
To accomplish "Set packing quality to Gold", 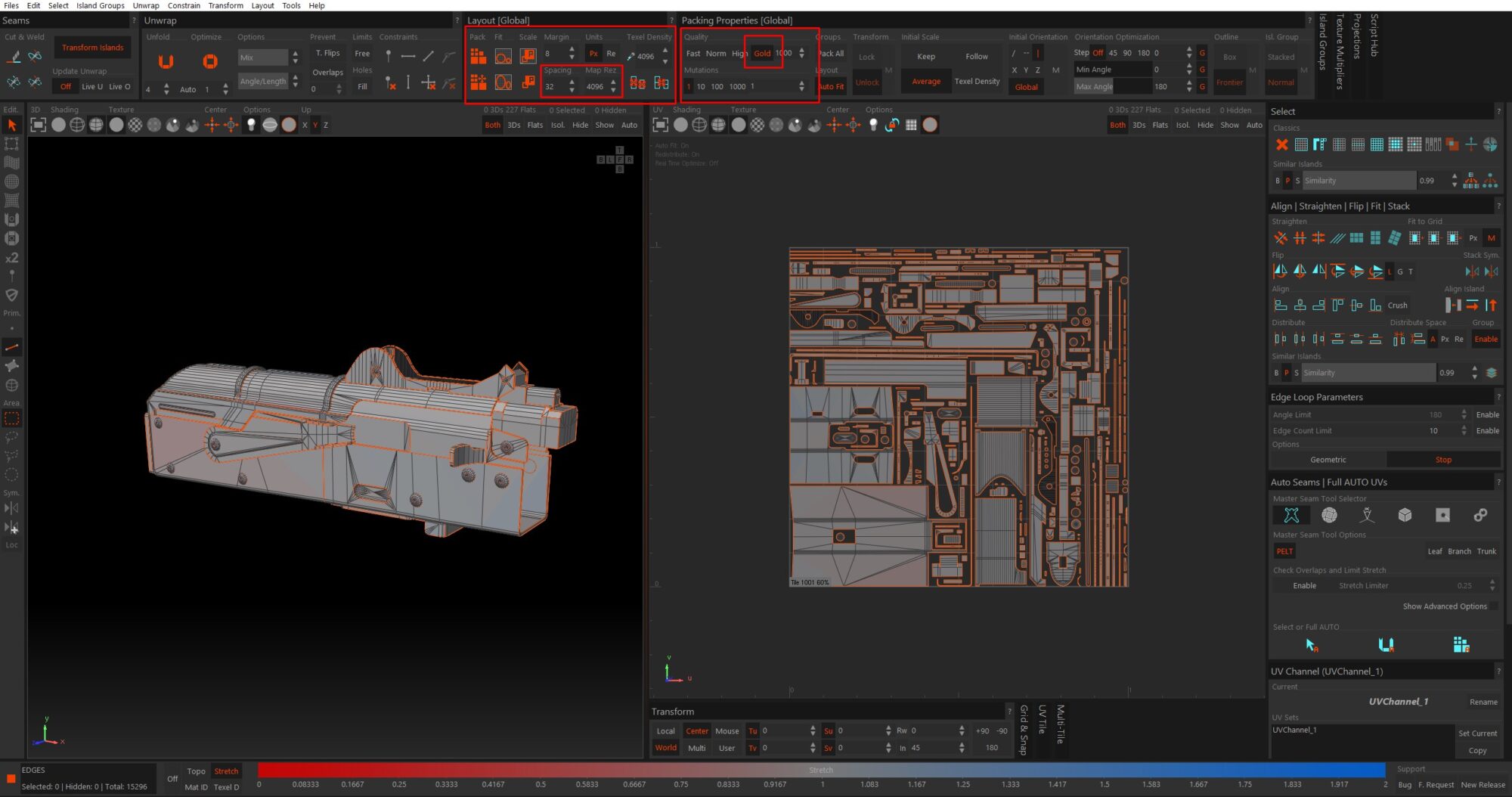I will tap(762, 54).
